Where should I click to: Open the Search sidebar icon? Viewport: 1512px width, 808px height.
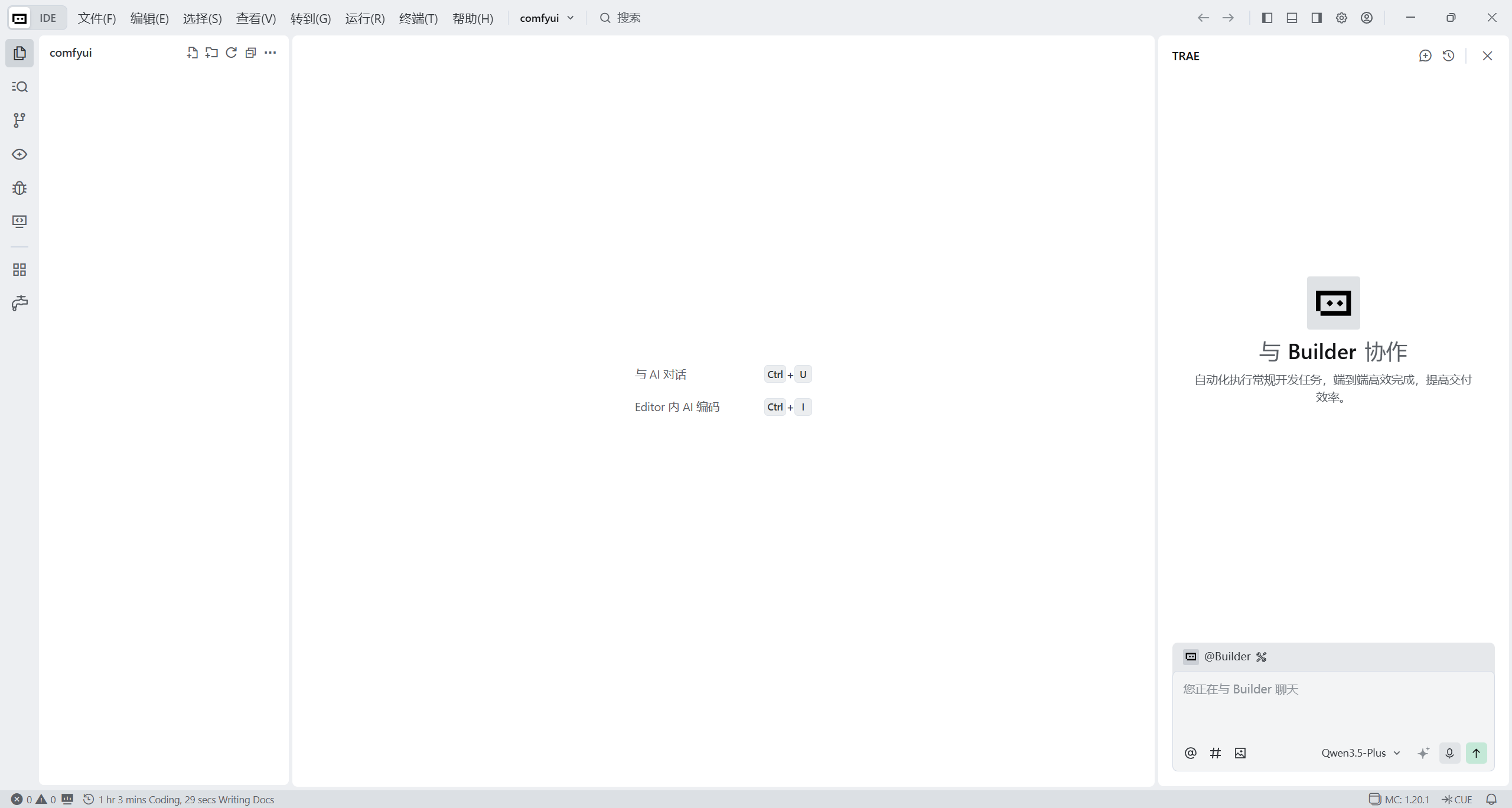pos(19,87)
